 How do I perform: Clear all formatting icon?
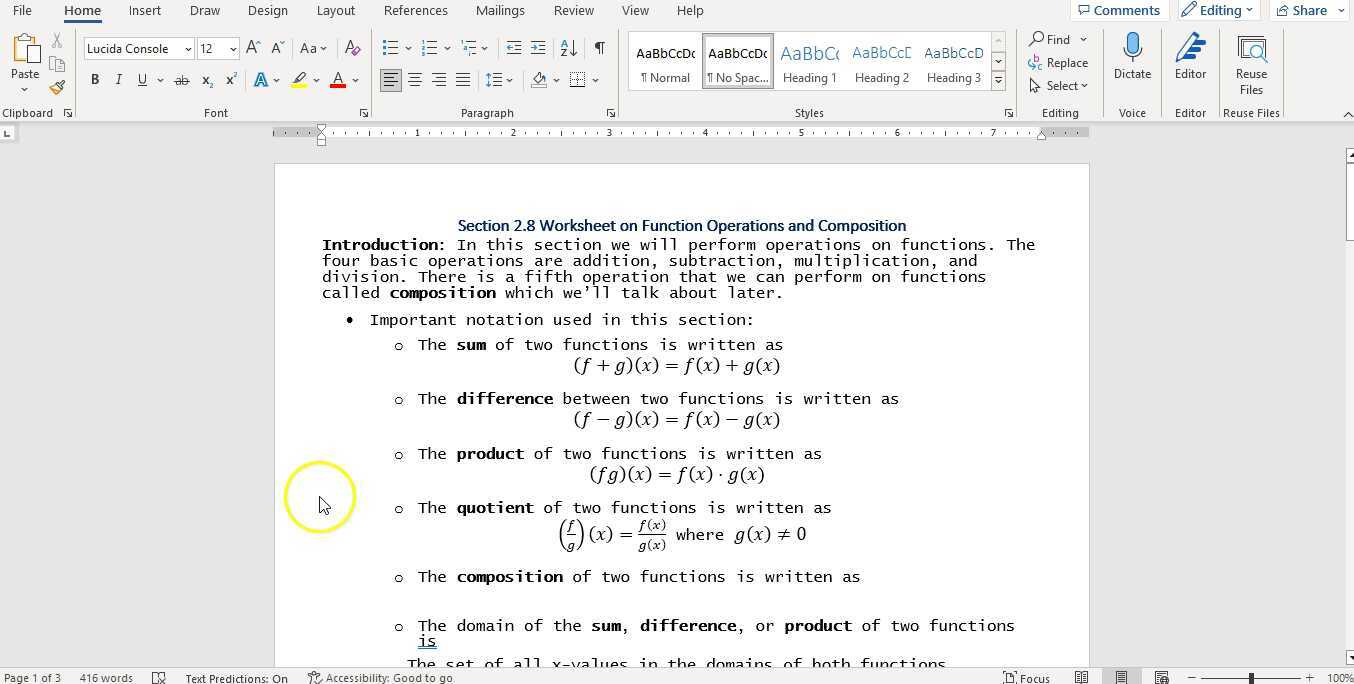click(x=352, y=48)
